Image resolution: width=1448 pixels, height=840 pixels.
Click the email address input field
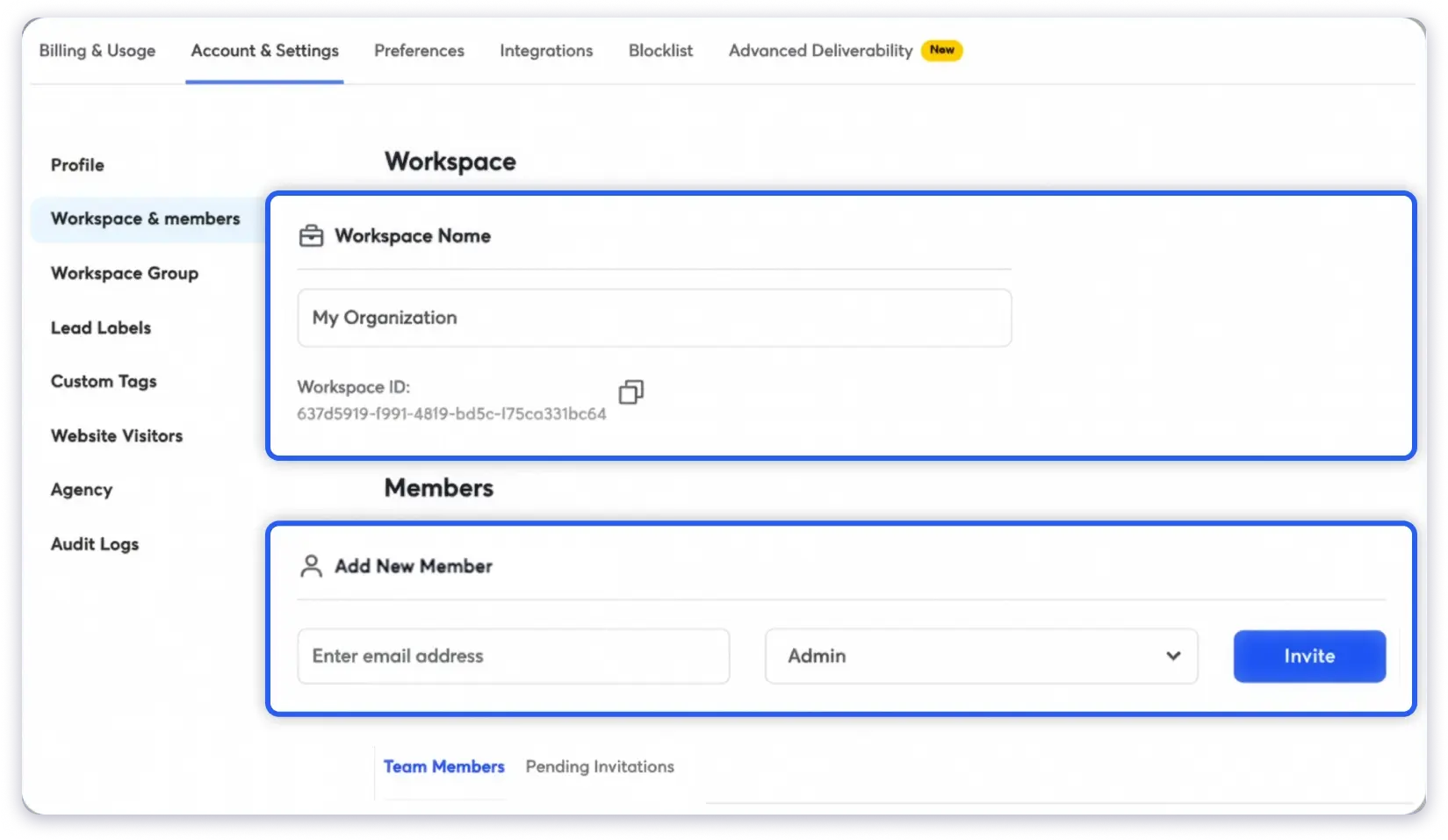[513, 656]
